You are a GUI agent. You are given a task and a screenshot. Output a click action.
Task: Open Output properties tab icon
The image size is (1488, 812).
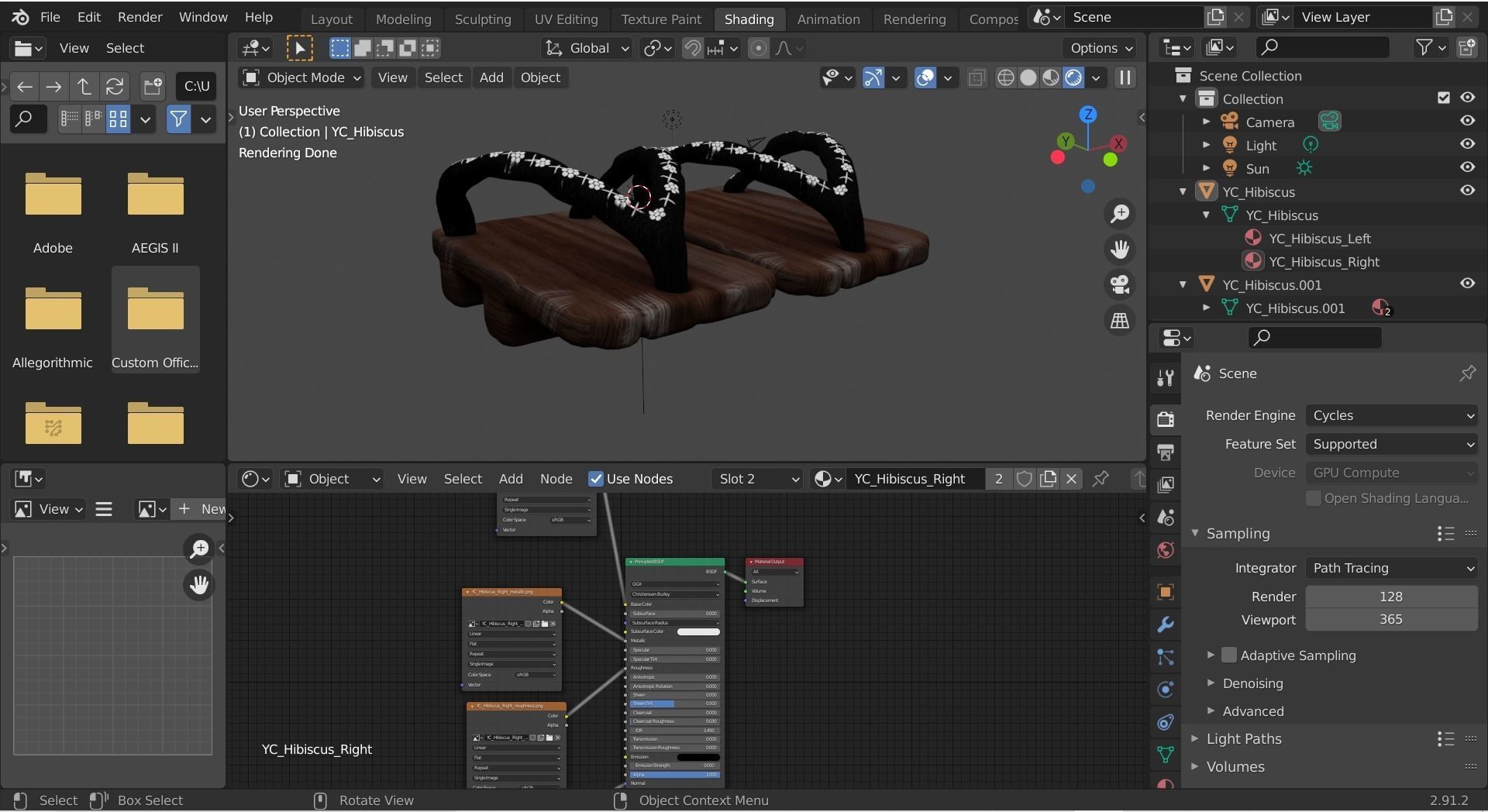coord(1165,452)
